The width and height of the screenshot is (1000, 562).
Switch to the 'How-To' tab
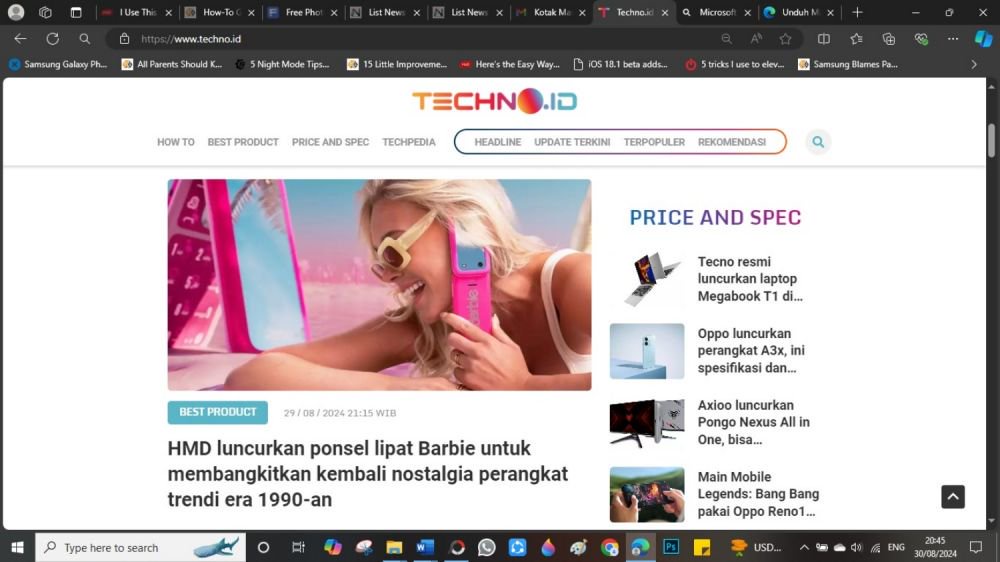(x=220, y=12)
